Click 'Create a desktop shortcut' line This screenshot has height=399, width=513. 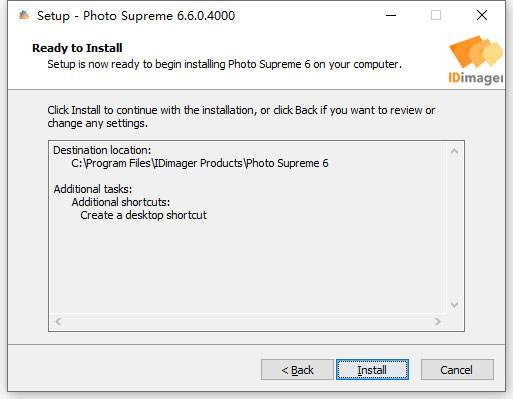(x=143, y=215)
